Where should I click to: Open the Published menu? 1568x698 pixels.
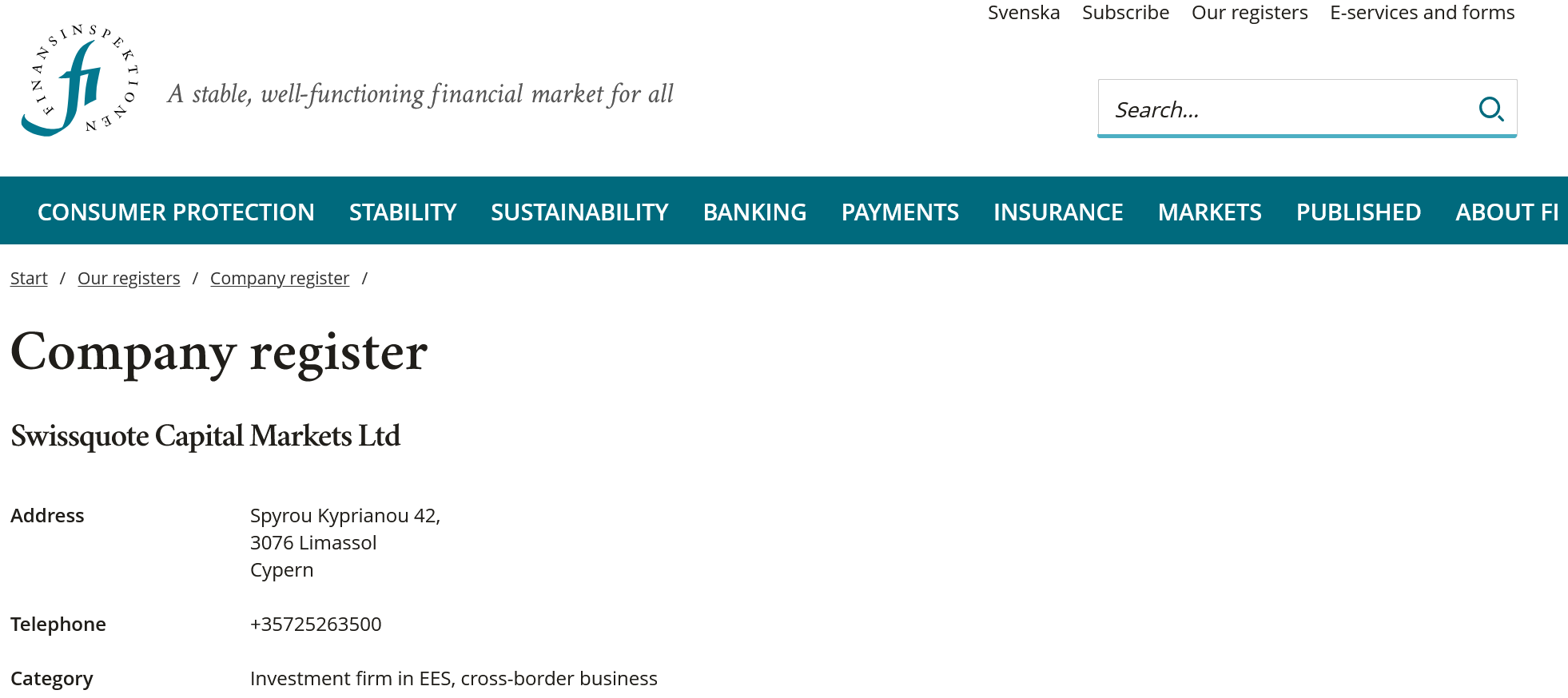(1358, 211)
